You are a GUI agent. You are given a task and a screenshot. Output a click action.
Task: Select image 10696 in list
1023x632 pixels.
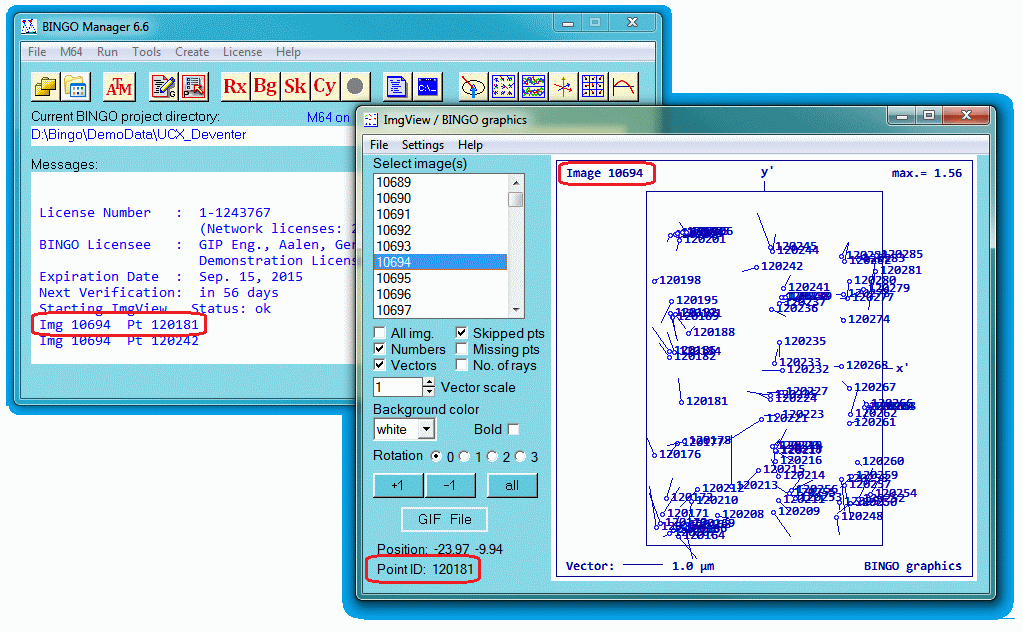[x=440, y=294]
